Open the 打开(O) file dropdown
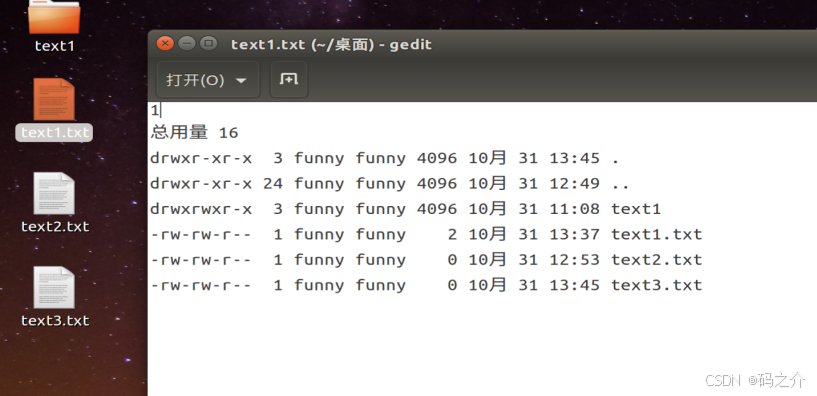 [x=208, y=80]
